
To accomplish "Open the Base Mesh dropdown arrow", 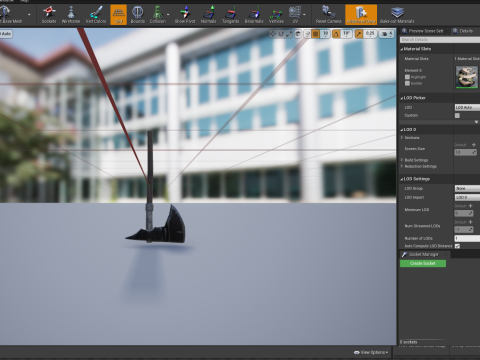I will pyautogui.click(x=29, y=15).
